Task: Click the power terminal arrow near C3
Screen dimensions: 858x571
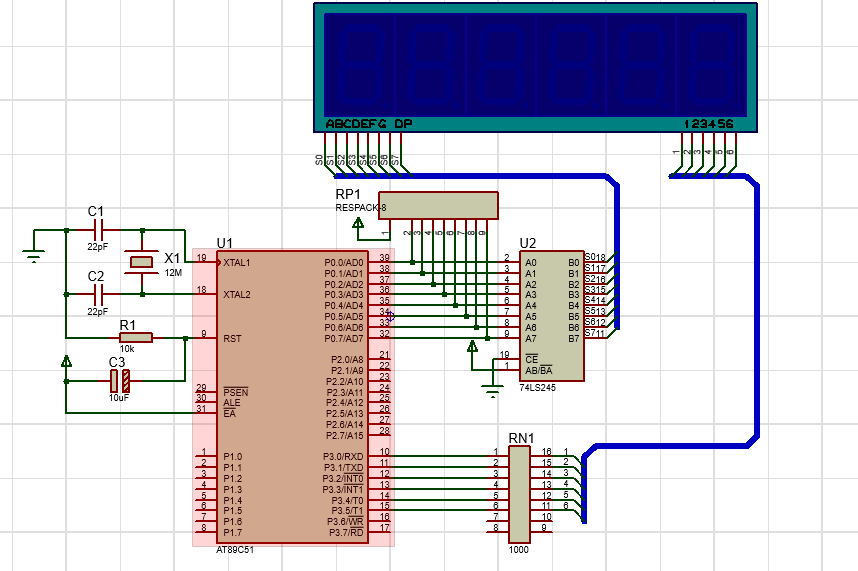Action: (66, 361)
